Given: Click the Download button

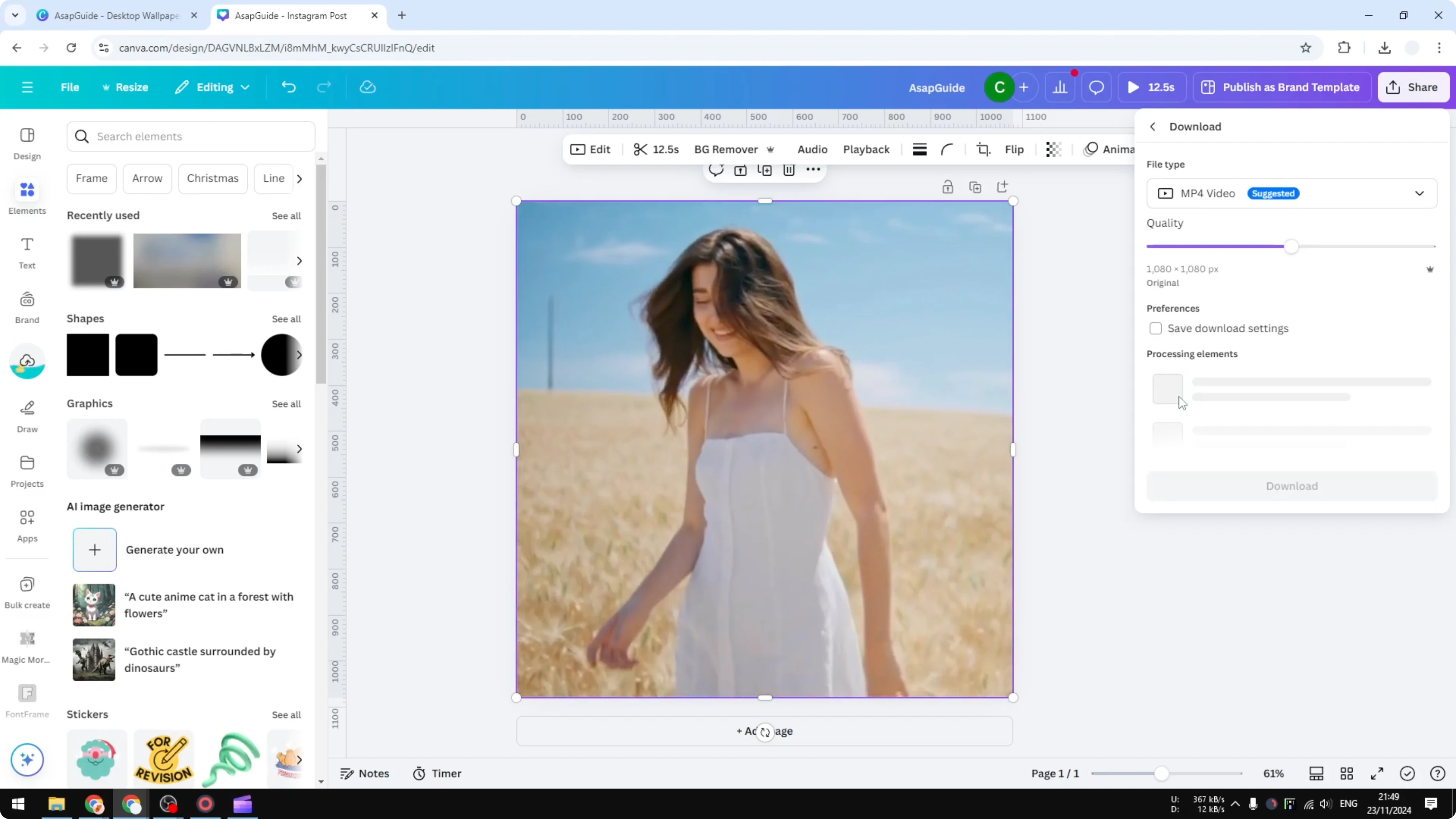Looking at the screenshot, I should tap(1291, 486).
